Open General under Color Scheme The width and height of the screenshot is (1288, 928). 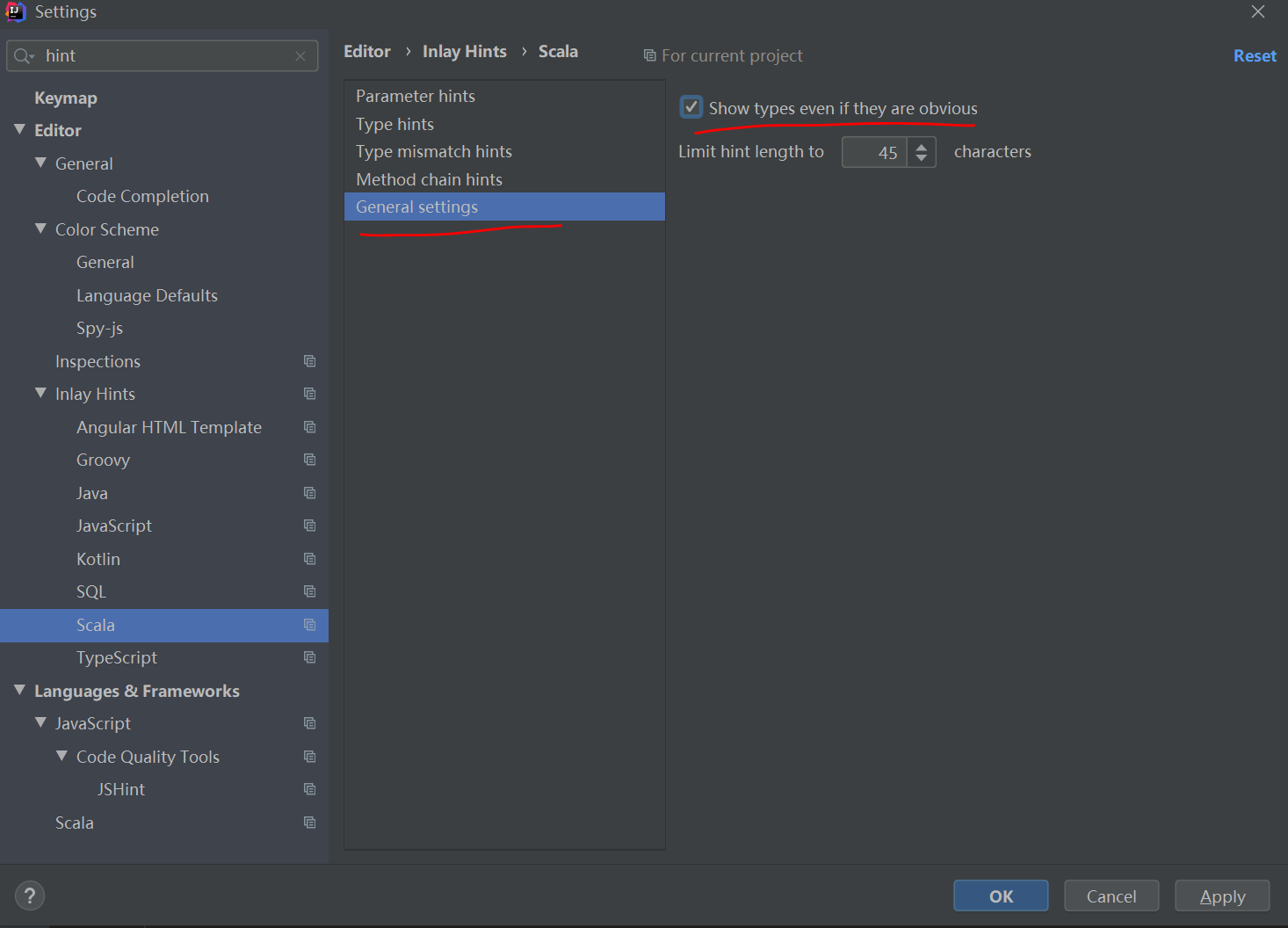click(x=105, y=262)
